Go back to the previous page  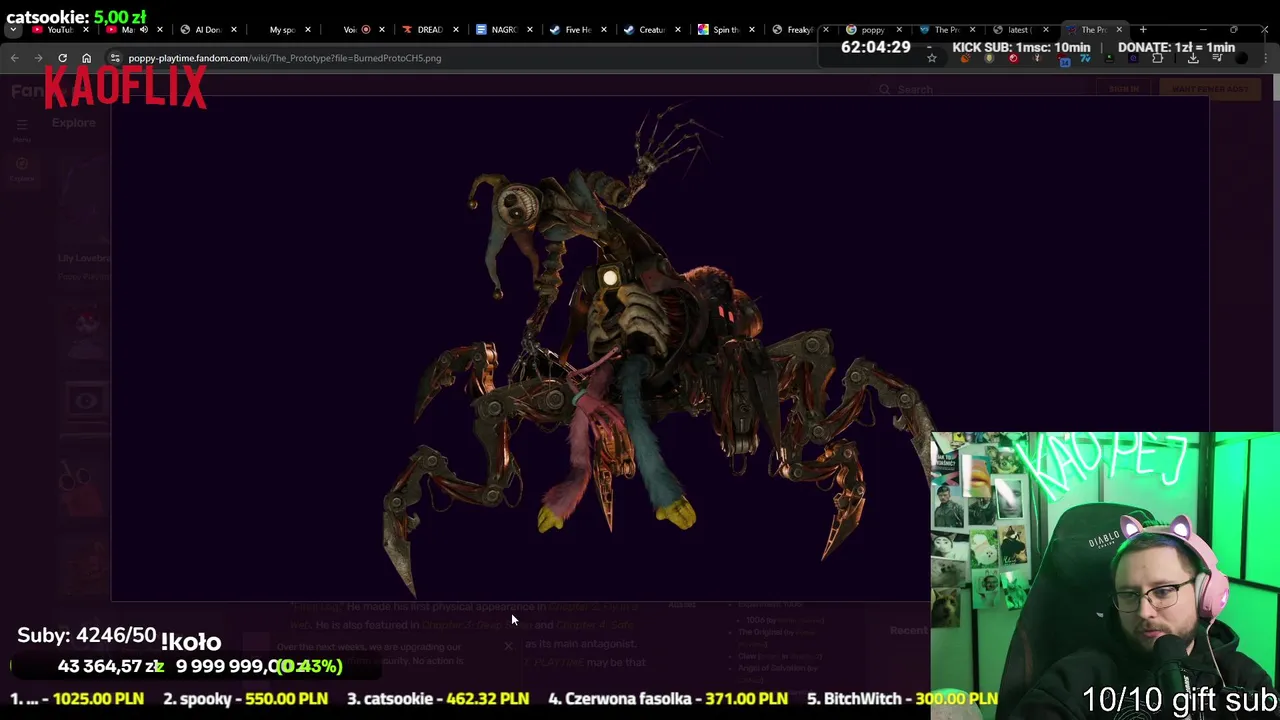[x=15, y=58]
